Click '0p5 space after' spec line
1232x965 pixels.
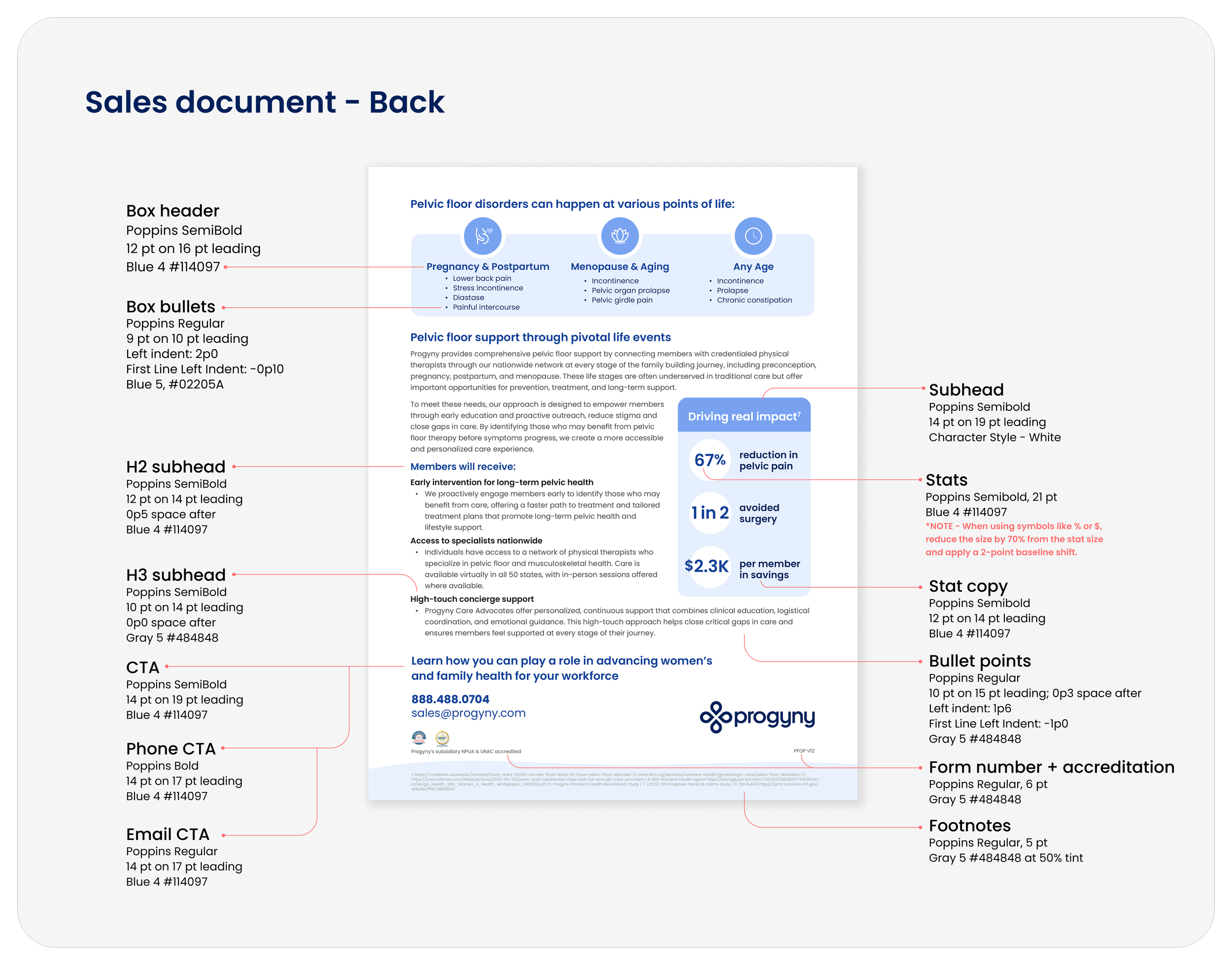click(171, 514)
